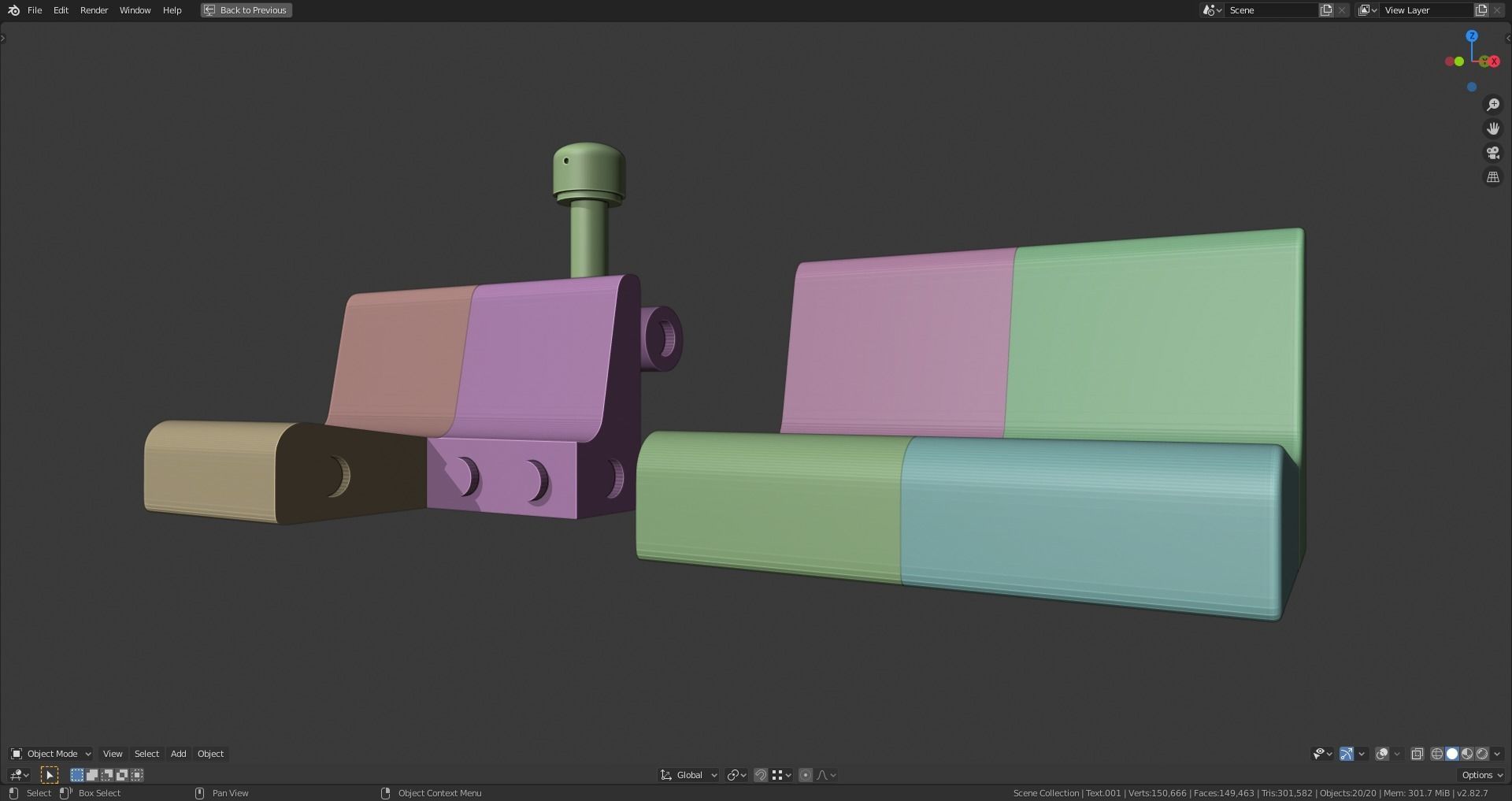
Task: Open the overlays options dropdown arrow
Action: [x=1397, y=754]
